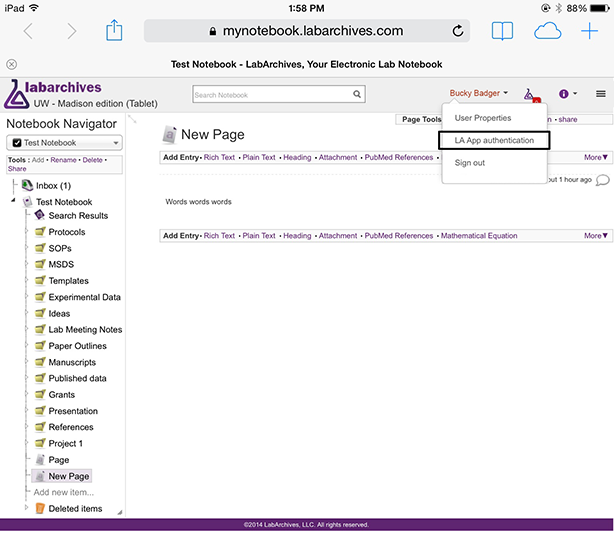Screen dimensions: 614x540
Task: Add a Rich Text entry, upper bar
Action: tap(219, 157)
